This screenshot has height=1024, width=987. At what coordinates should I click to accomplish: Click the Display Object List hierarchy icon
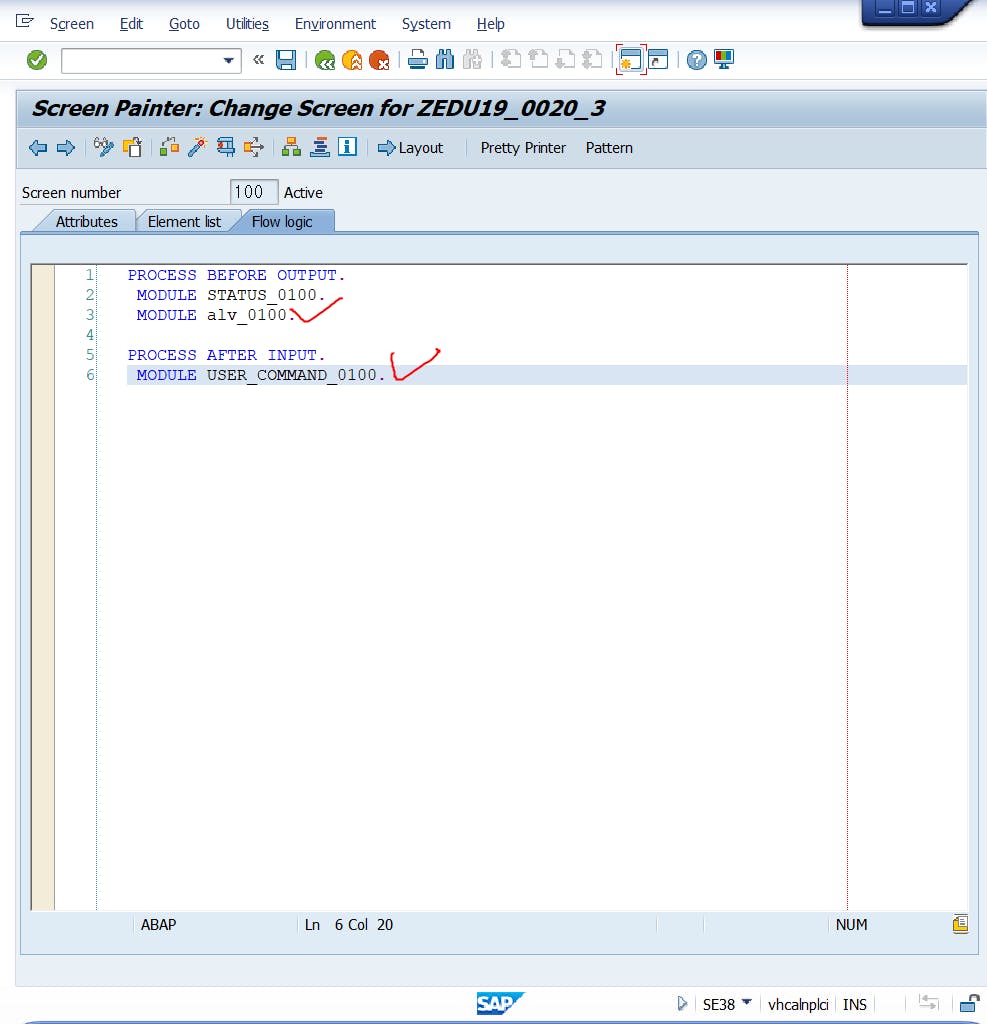(x=291, y=148)
